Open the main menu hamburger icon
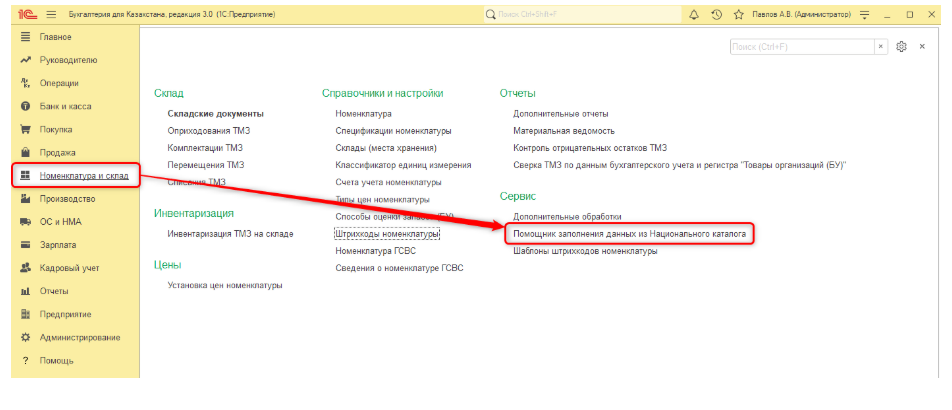The image size is (952, 410). click(50, 15)
